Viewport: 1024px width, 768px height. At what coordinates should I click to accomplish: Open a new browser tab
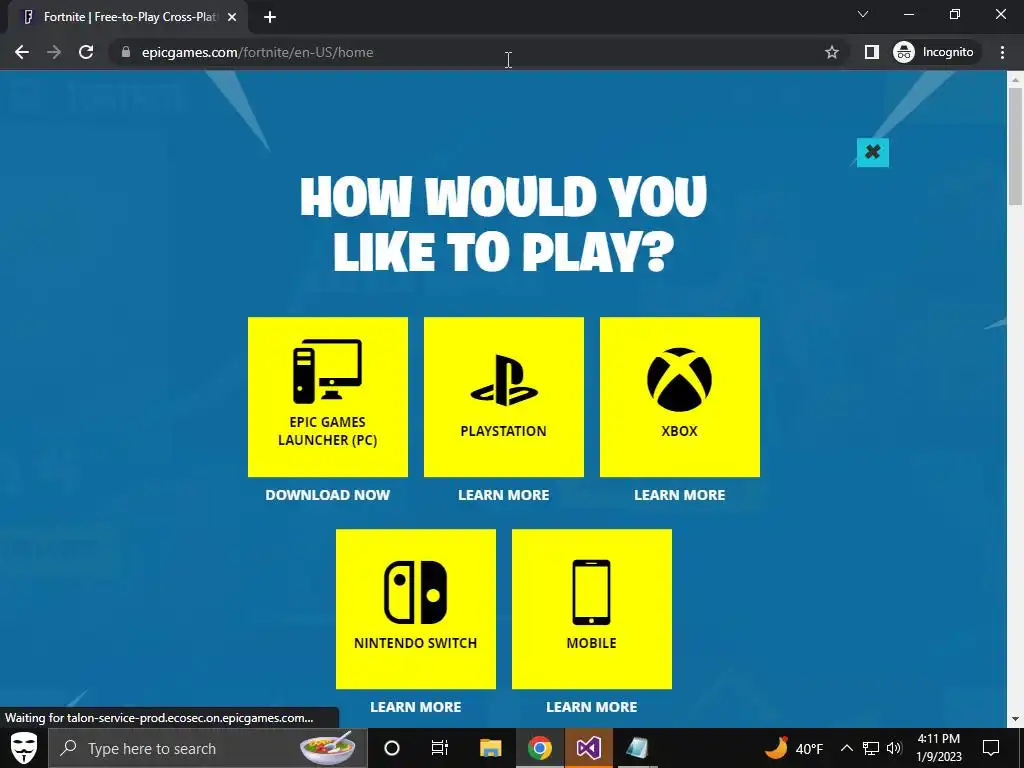[270, 17]
